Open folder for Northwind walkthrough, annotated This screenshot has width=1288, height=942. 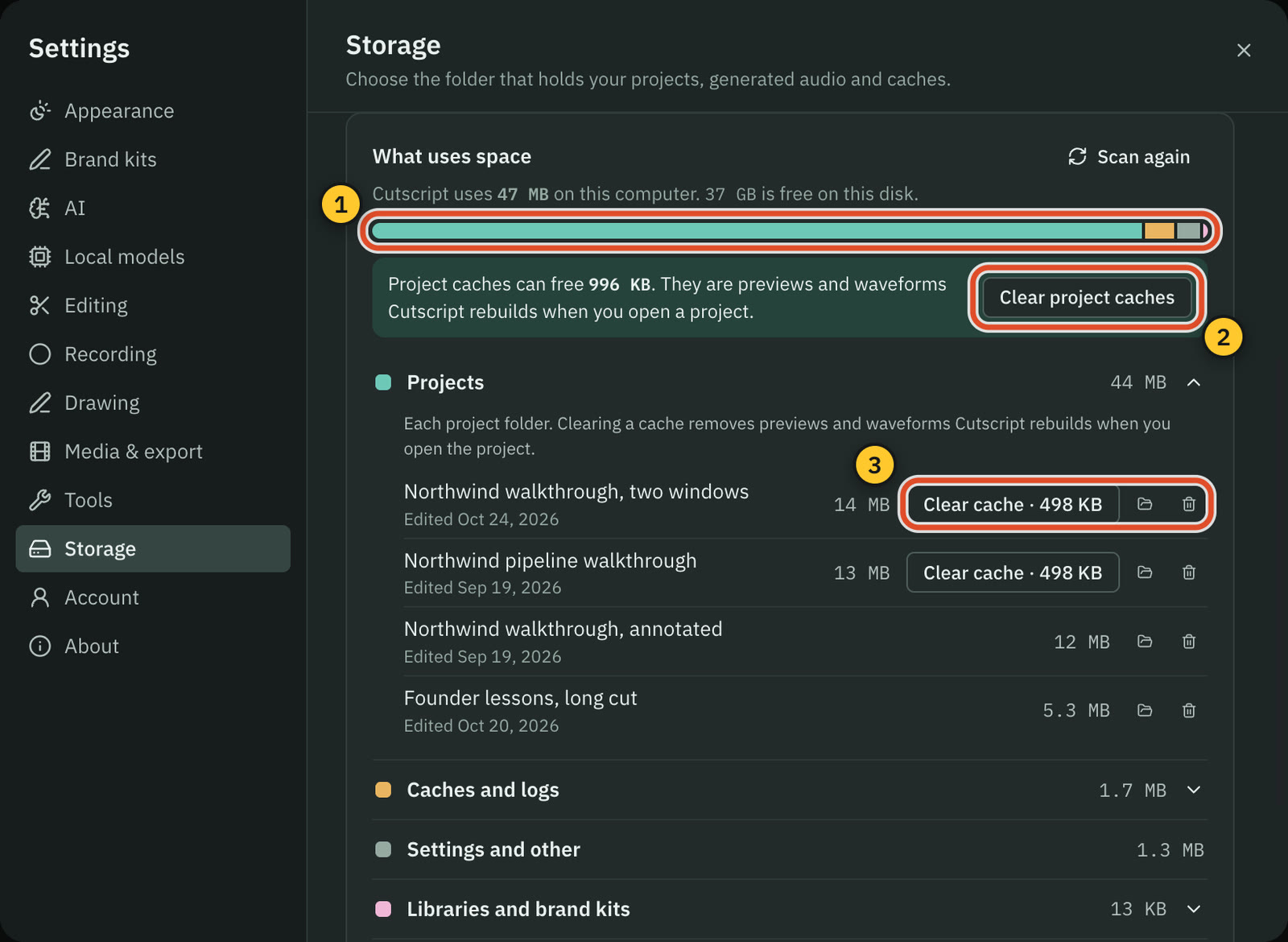pos(1145,642)
